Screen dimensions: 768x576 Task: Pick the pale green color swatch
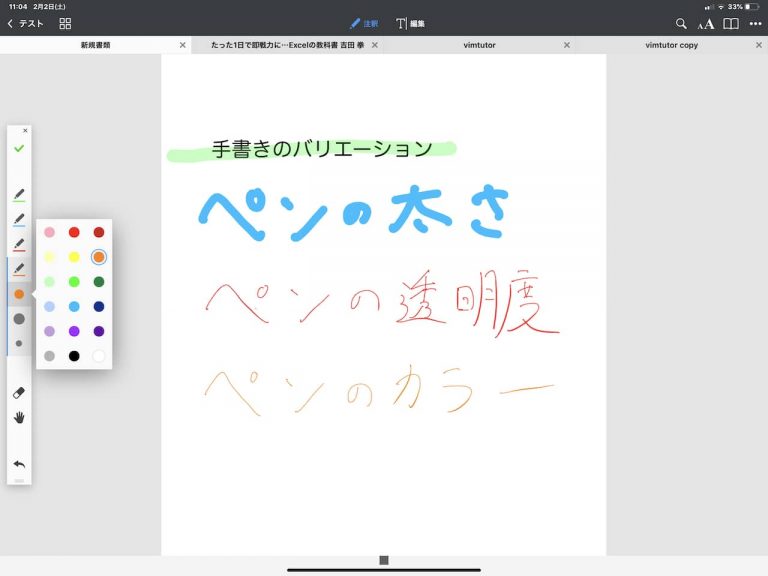click(49, 282)
